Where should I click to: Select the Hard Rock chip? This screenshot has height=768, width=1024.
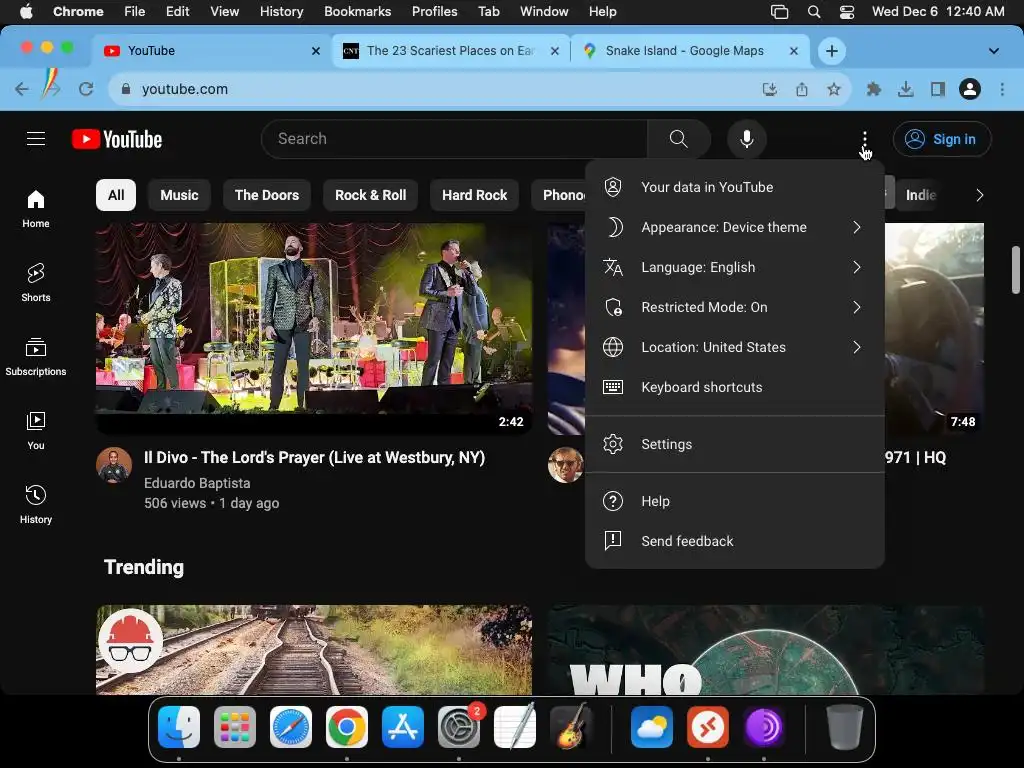(x=474, y=195)
